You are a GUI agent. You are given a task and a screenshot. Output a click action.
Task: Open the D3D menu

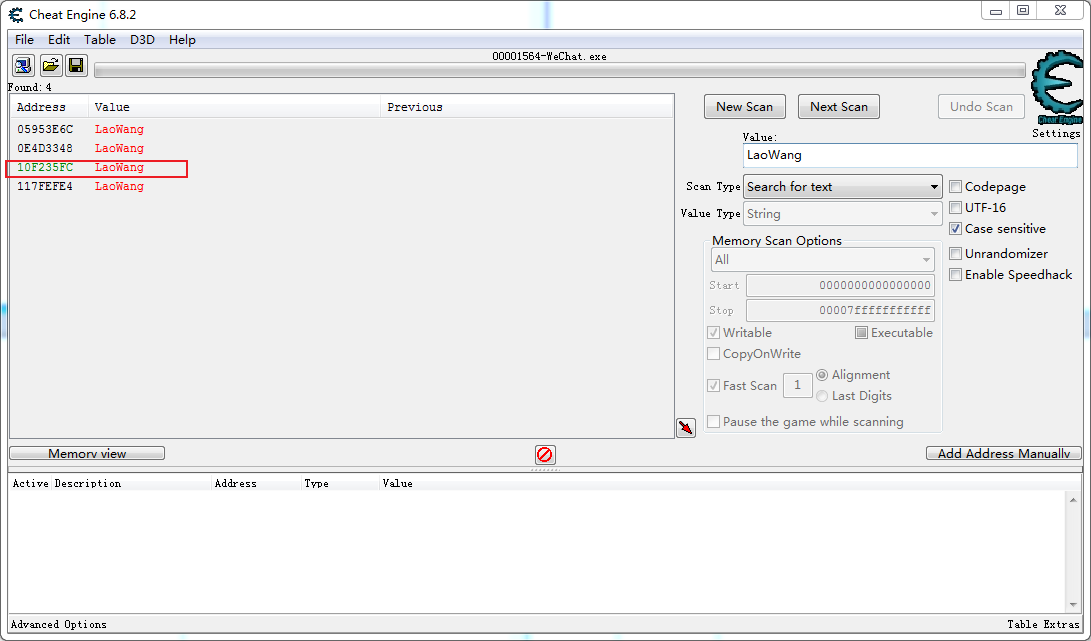[142, 40]
